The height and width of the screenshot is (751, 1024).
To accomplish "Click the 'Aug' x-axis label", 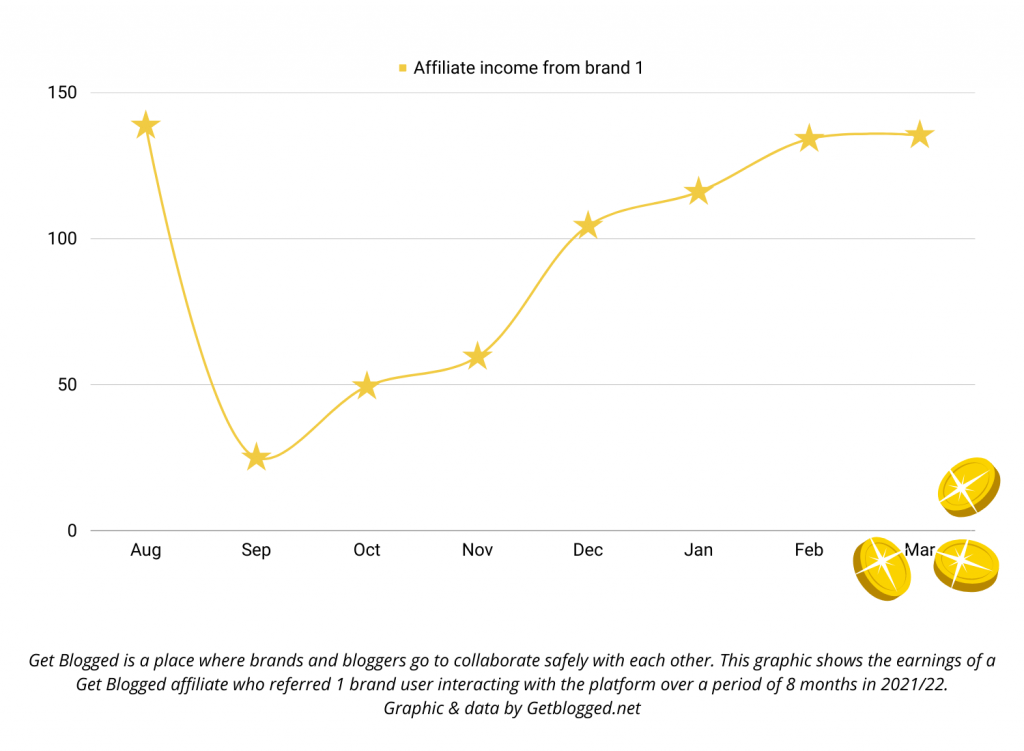I will pos(146,550).
